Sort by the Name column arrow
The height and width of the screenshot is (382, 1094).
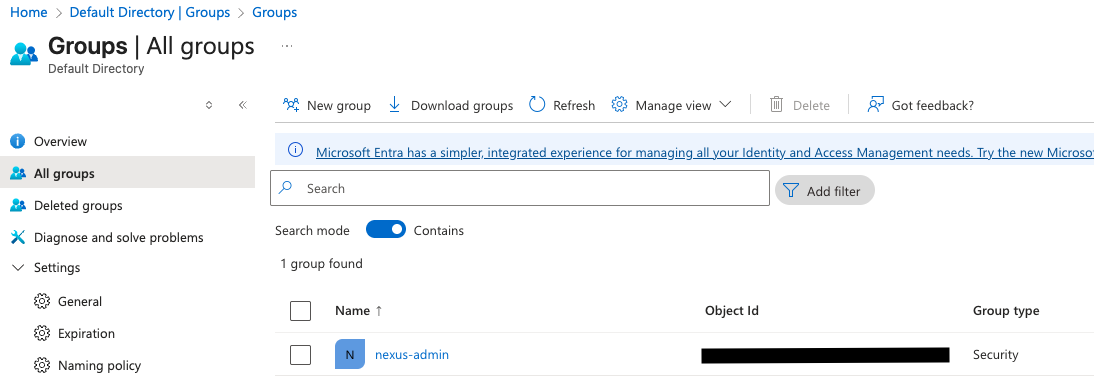click(379, 311)
